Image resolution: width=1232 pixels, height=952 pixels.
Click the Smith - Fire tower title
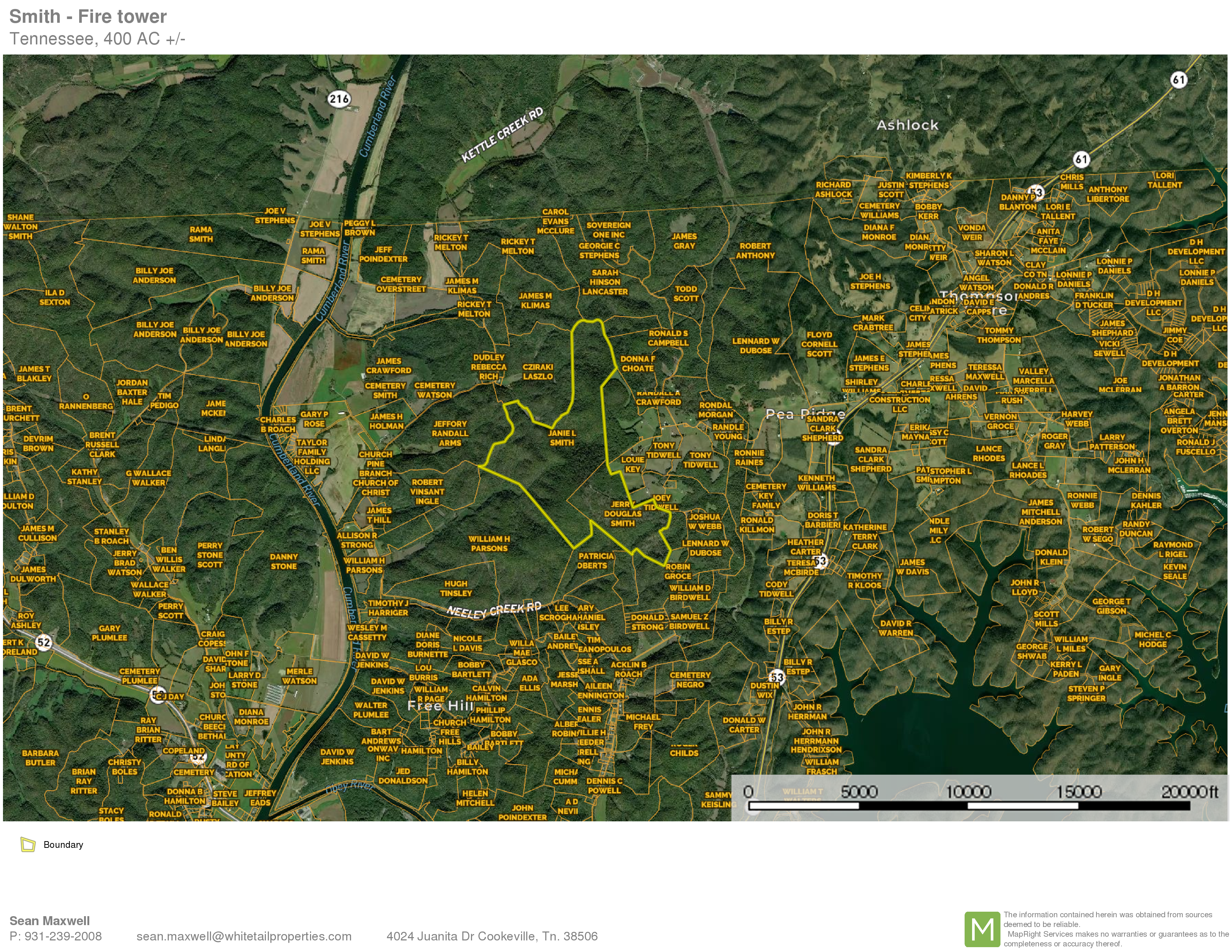pos(88,16)
